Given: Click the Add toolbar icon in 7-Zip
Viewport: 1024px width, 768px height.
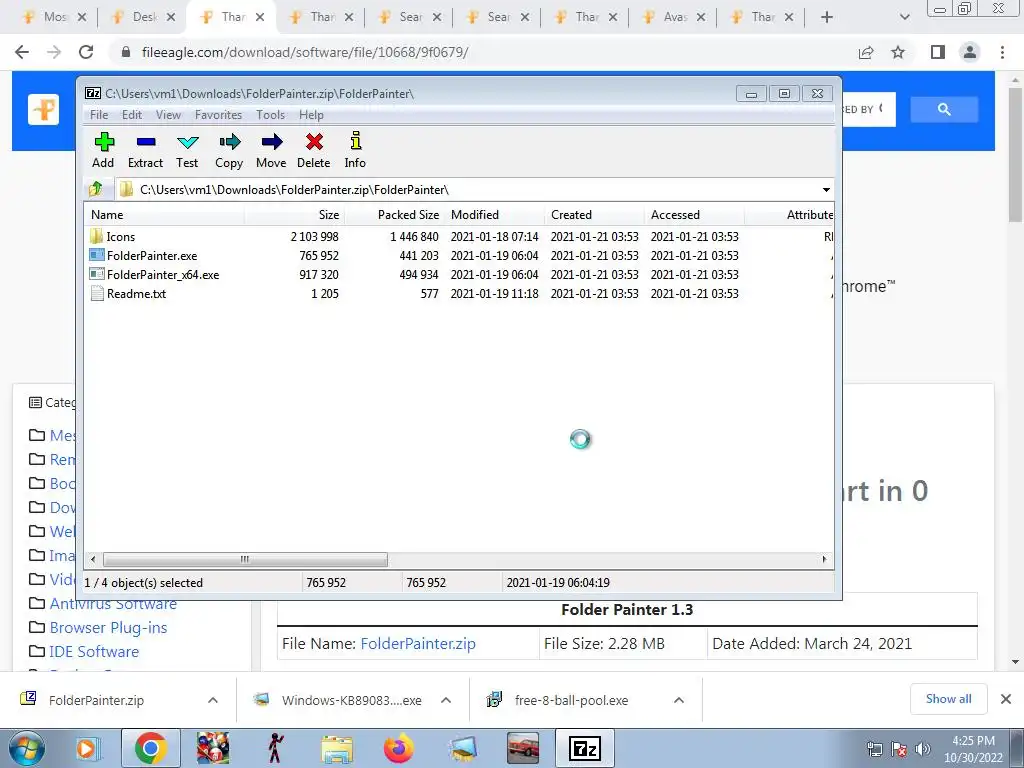Looking at the screenshot, I should click(x=103, y=150).
